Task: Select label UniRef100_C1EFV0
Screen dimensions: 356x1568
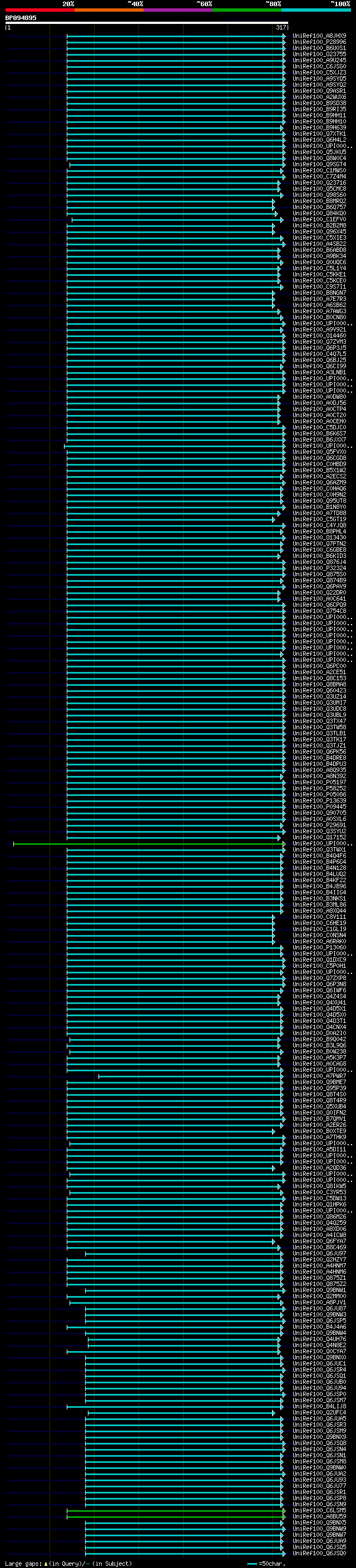Action: (319, 220)
